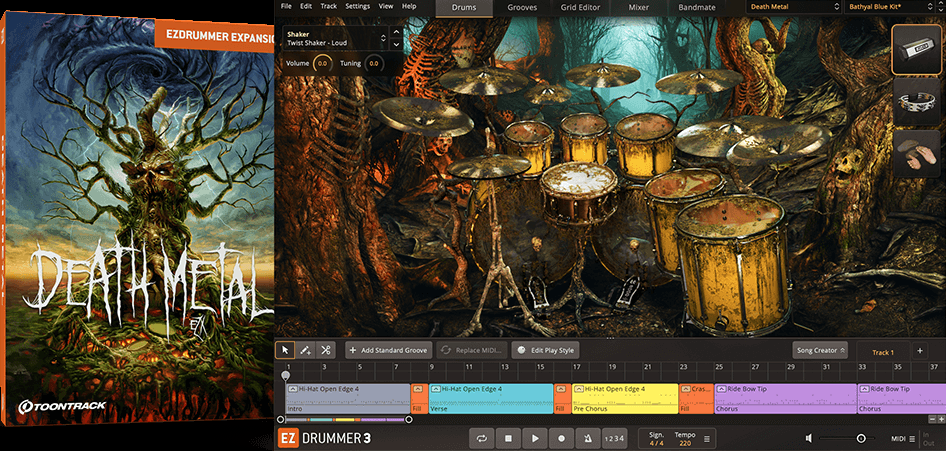Open the Death Metal library dropdown
Screen dimensions: 946x451
click(793, 7)
